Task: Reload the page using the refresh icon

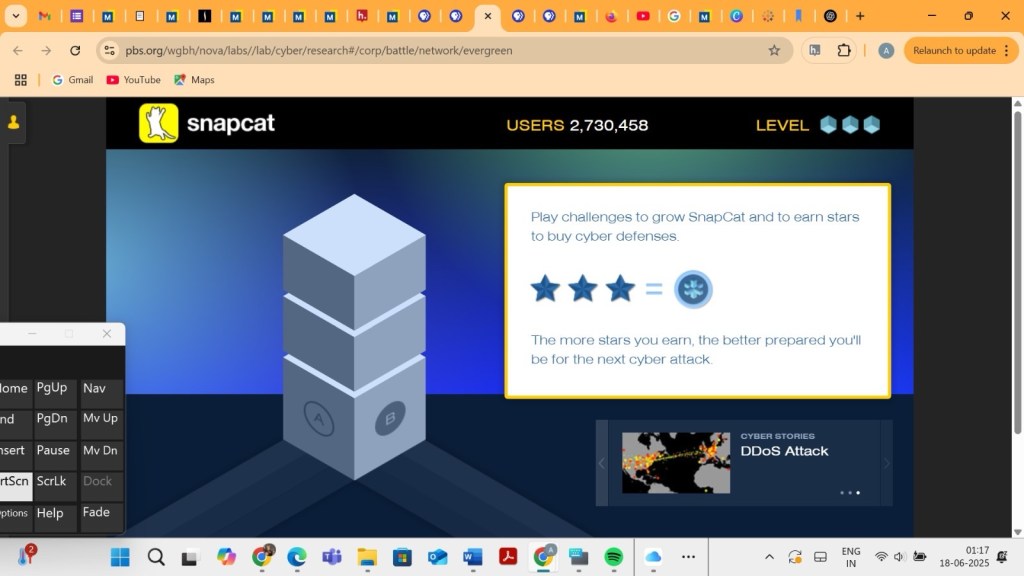Action: [75, 51]
